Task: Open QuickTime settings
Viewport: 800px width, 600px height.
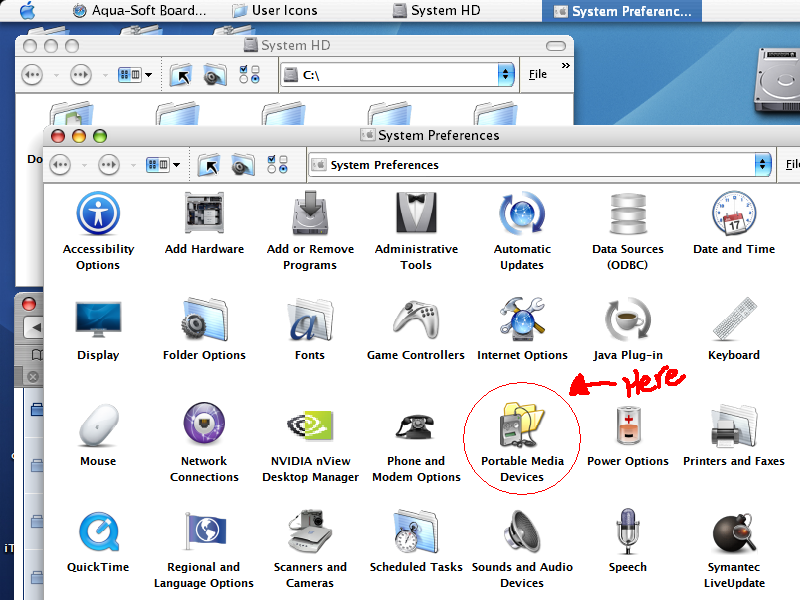Action: 98,542
